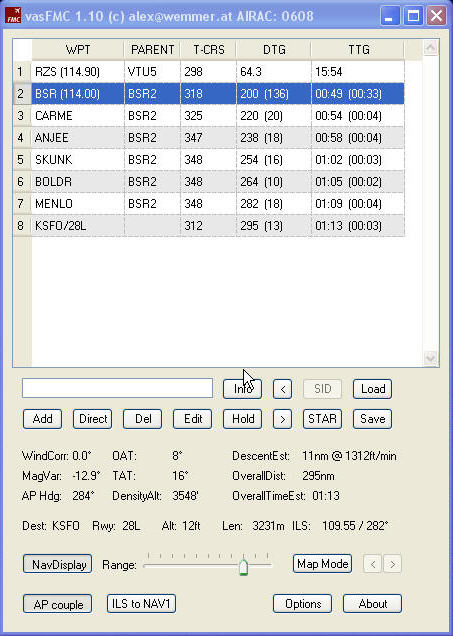Click the next map mode arrow
This screenshot has width=453, height=636.
pyautogui.click(x=392, y=564)
